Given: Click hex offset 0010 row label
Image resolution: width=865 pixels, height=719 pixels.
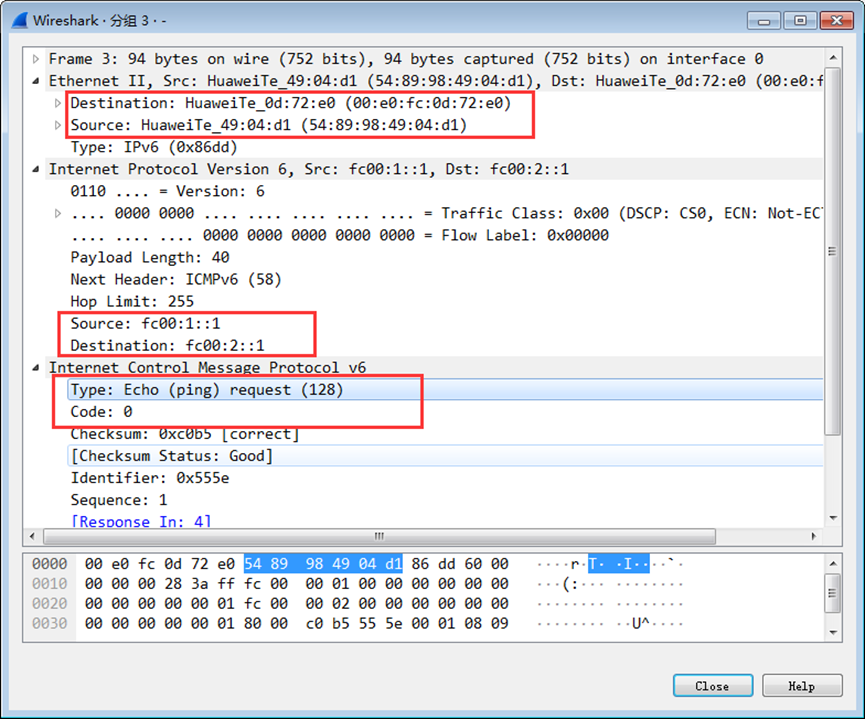Looking at the screenshot, I should 50,584.
